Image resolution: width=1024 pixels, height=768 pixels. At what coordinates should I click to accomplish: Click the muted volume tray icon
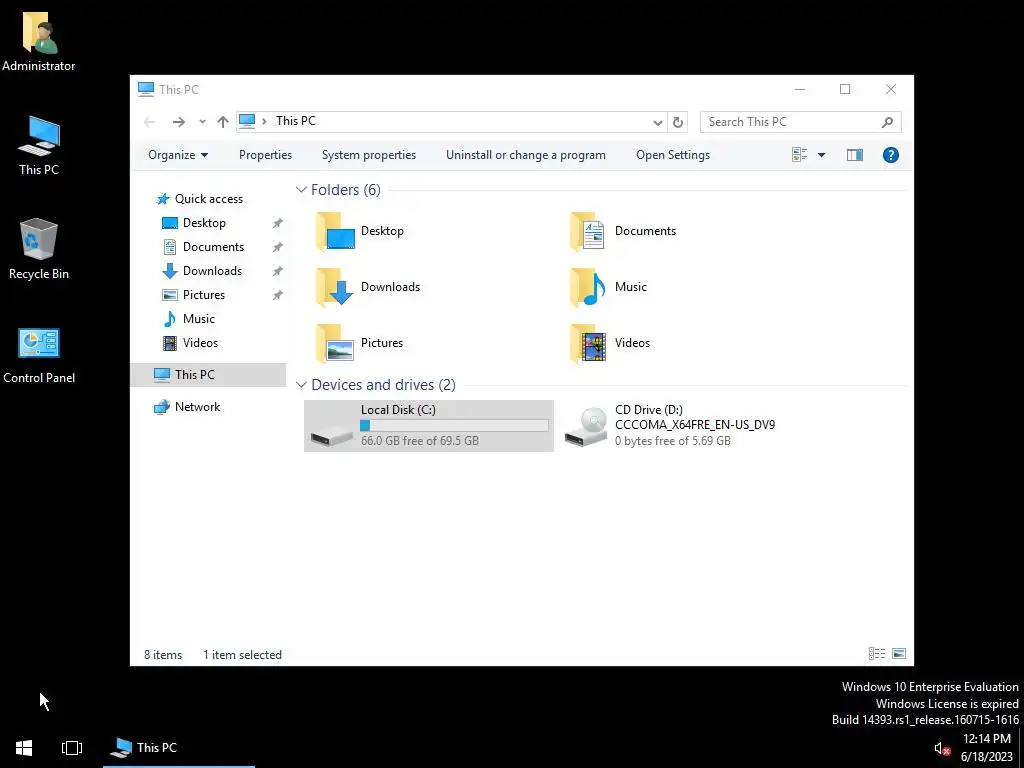[x=942, y=748]
